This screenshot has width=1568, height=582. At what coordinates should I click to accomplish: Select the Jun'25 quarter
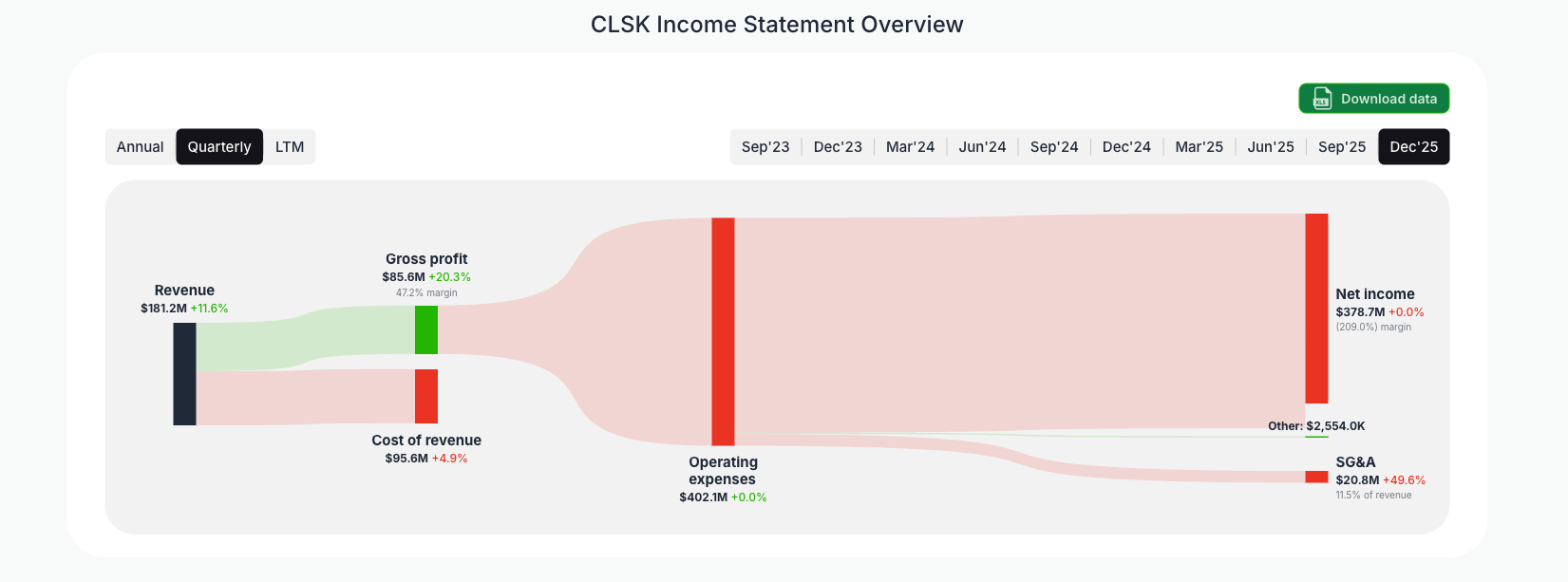click(x=1270, y=146)
